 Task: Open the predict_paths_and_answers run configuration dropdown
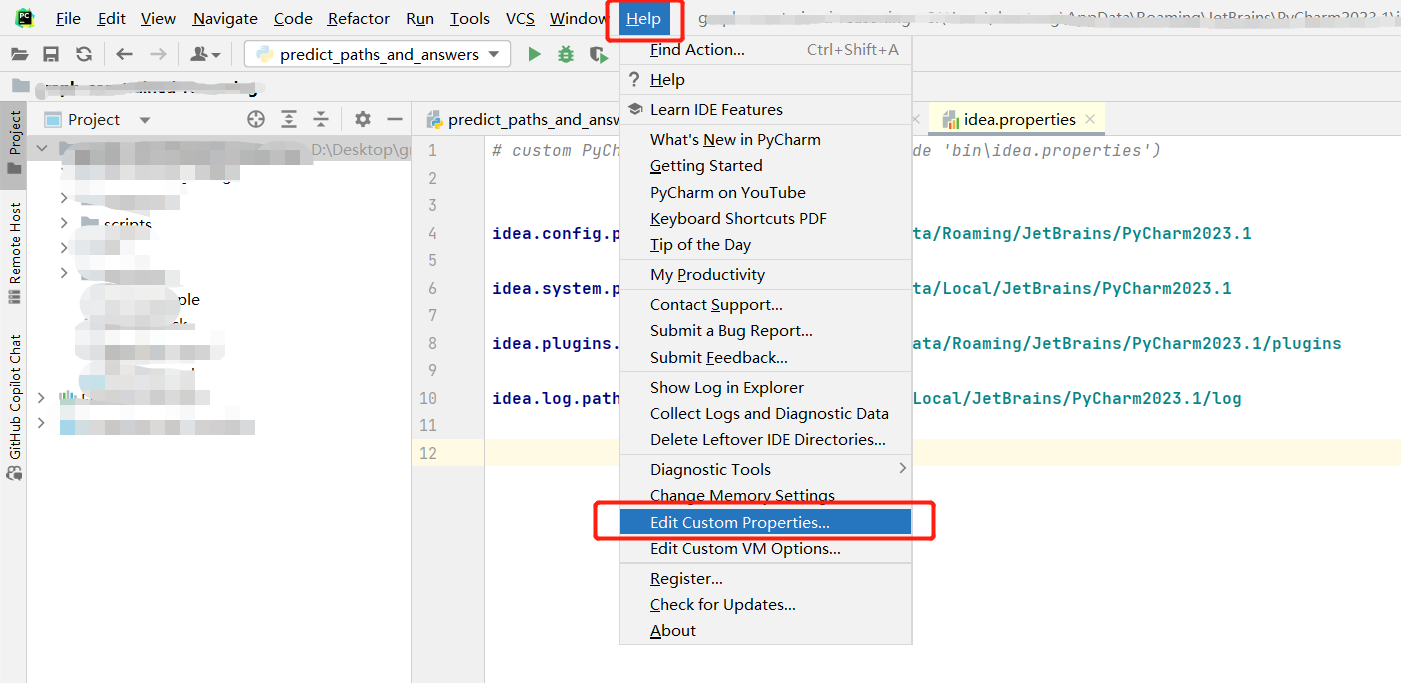click(x=377, y=55)
